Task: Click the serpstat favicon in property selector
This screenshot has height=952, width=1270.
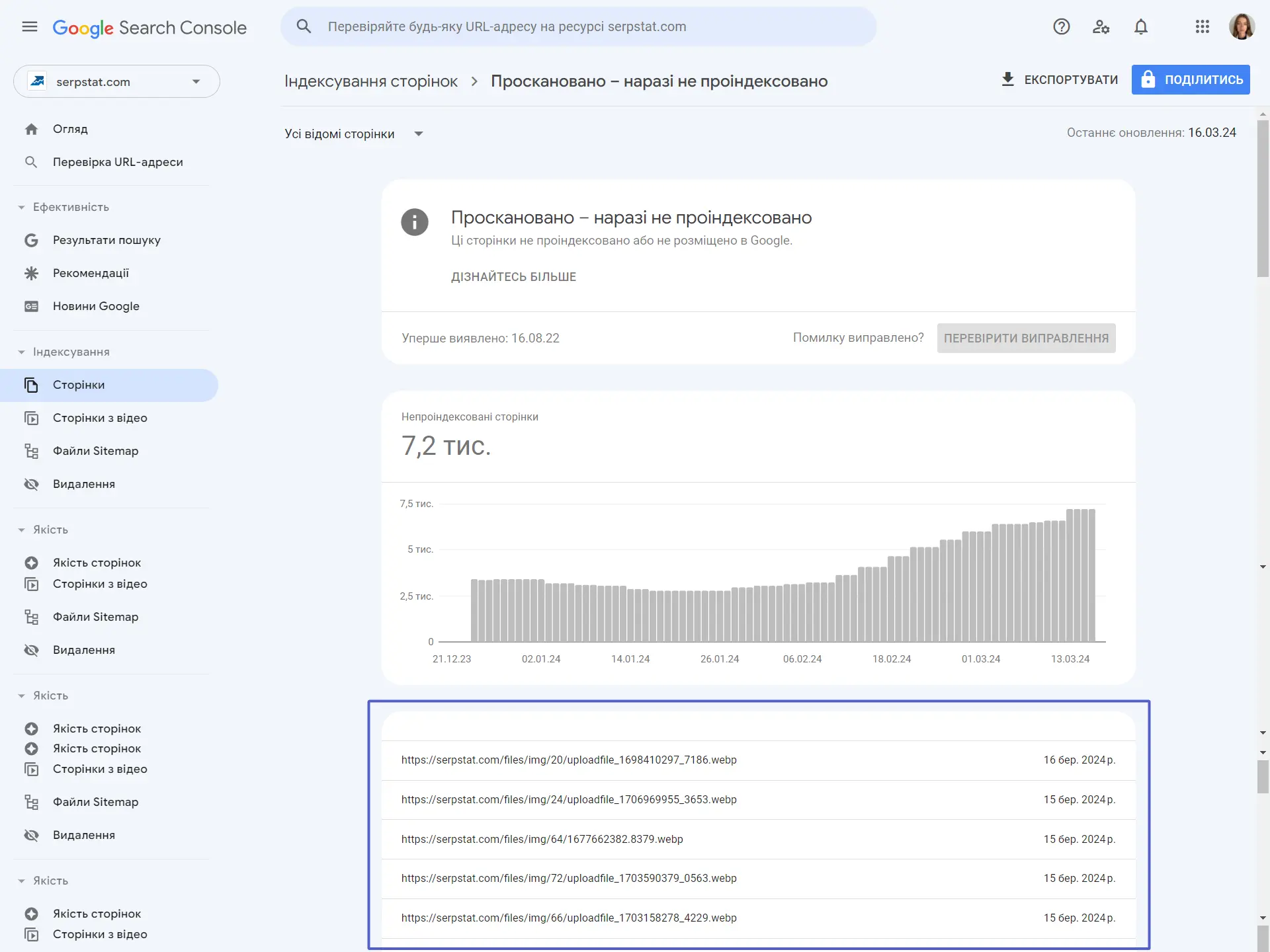Action: point(37,81)
